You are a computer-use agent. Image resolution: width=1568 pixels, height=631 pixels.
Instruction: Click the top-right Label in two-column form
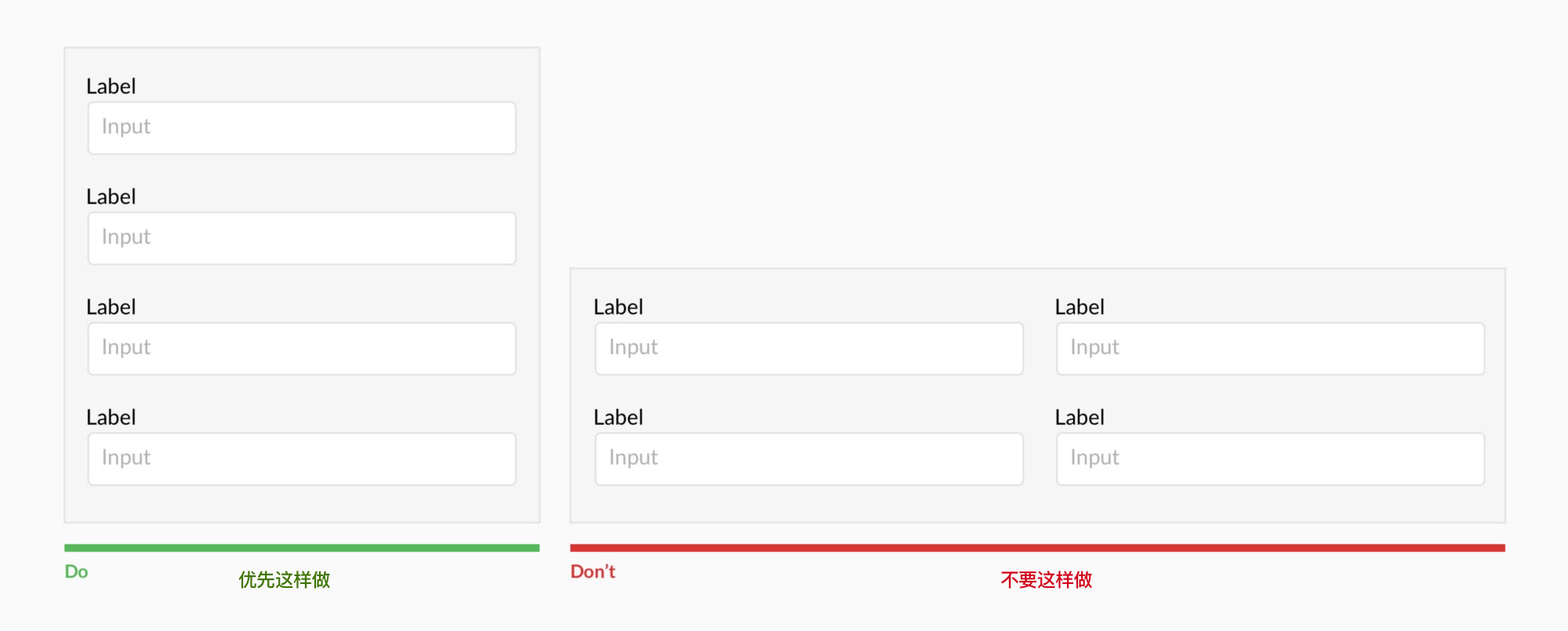pos(1080,307)
